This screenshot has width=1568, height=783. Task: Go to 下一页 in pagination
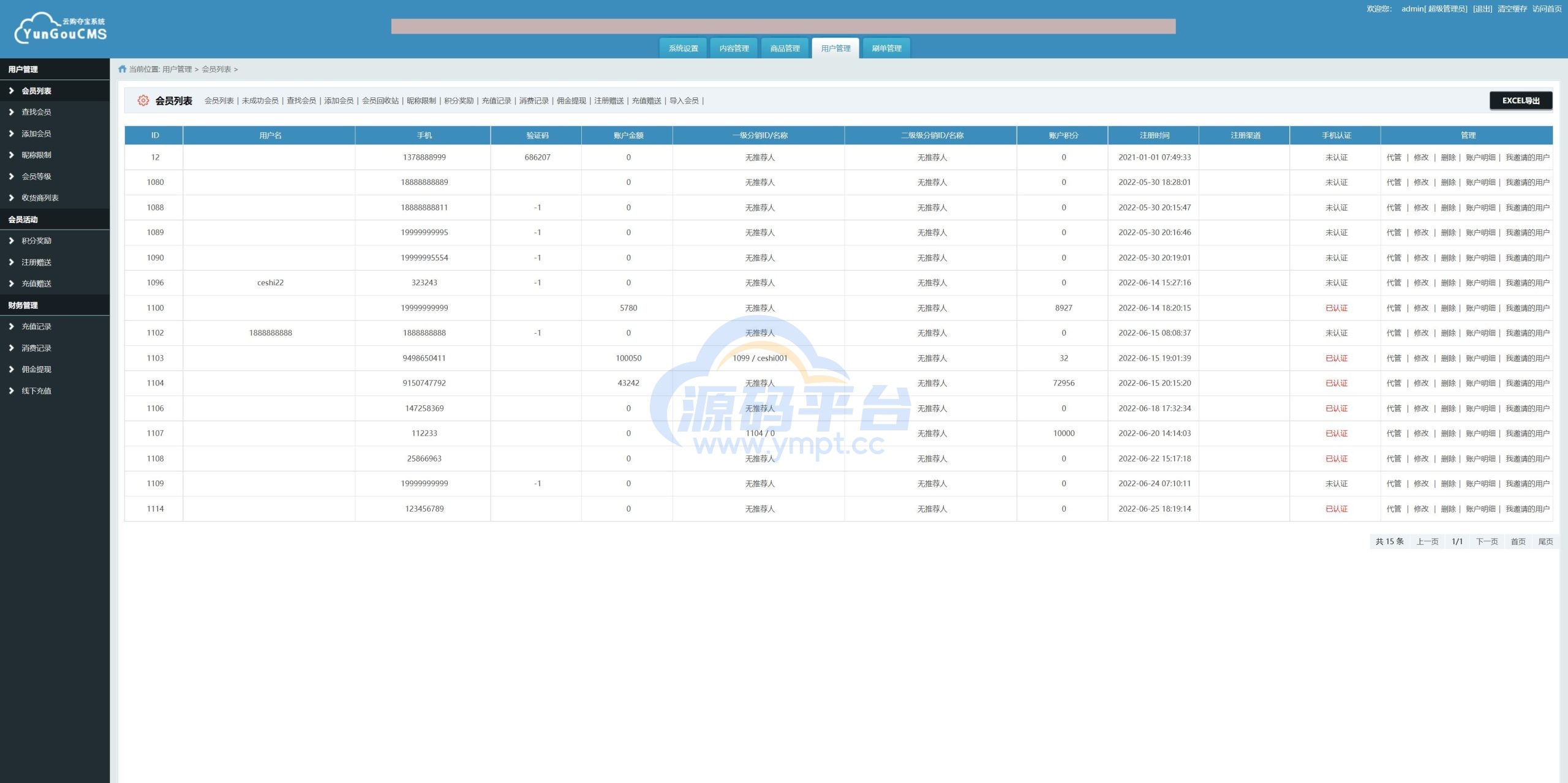tap(1487, 542)
